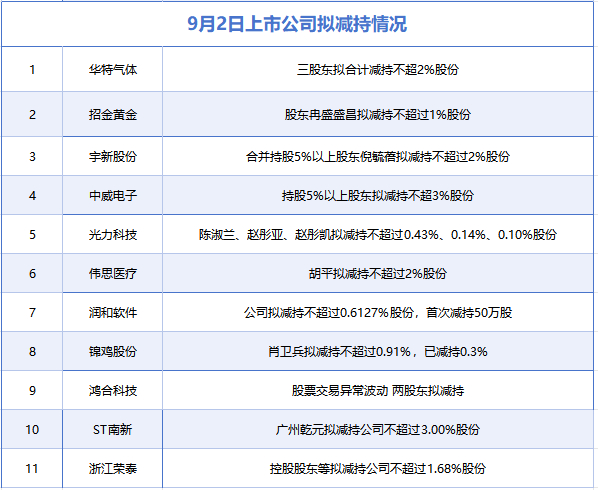Click the 鸿合科技 company name
Screen dimensions: 598x490
click(113, 390)
